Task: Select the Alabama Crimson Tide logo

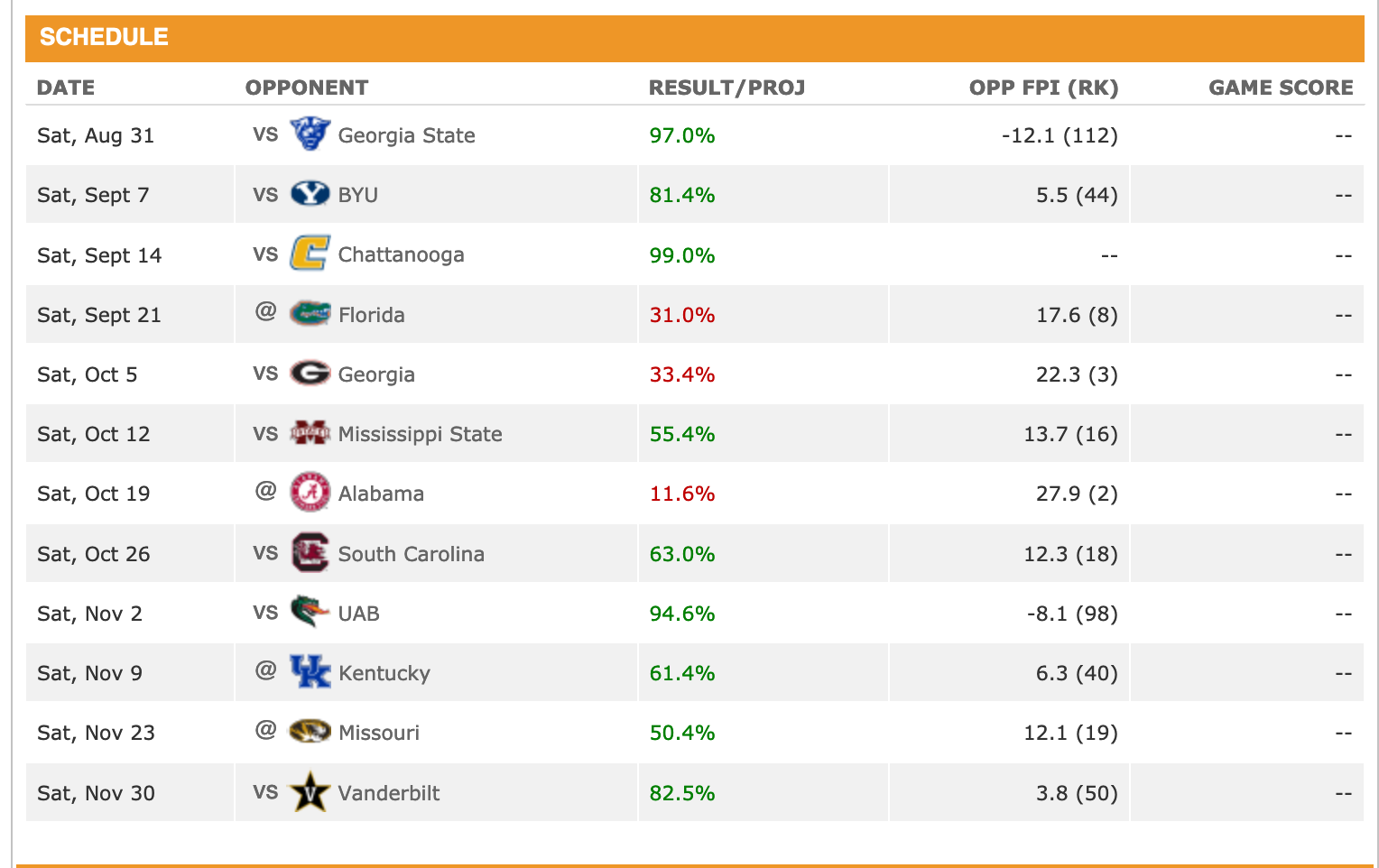Action: (310, 493)
